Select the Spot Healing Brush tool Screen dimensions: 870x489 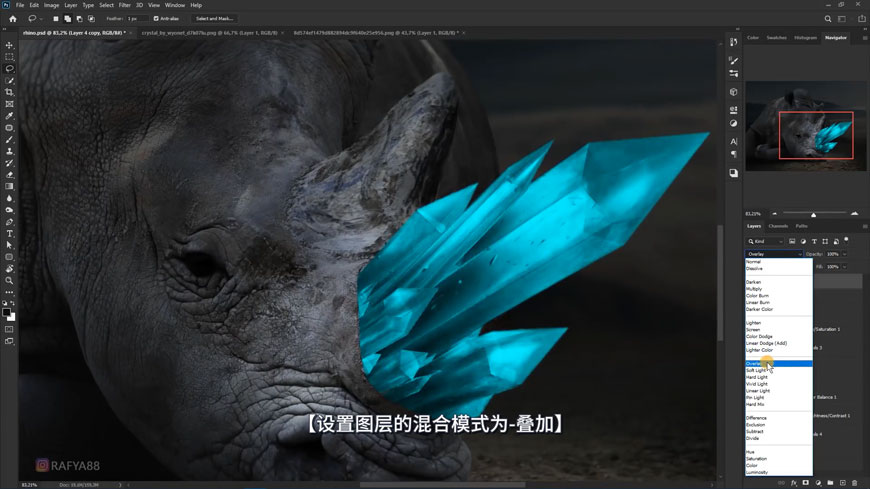coord(9,128)
